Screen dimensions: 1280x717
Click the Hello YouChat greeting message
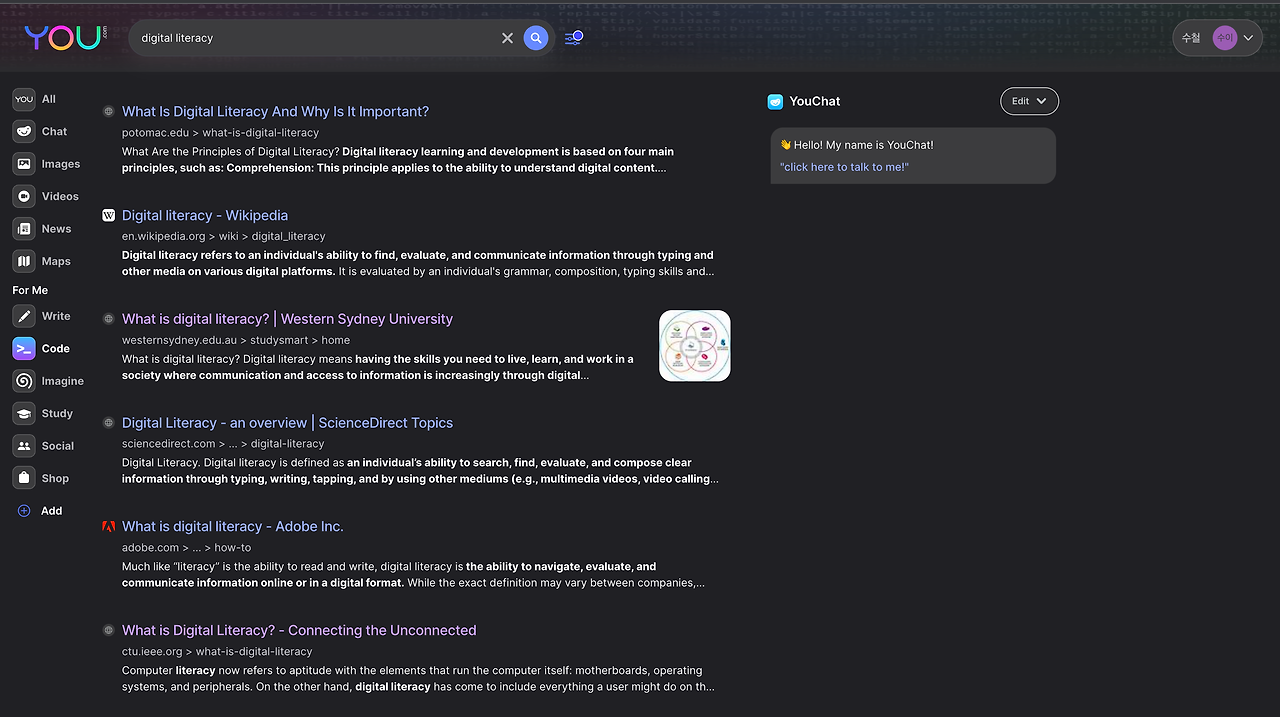[857, 145]
